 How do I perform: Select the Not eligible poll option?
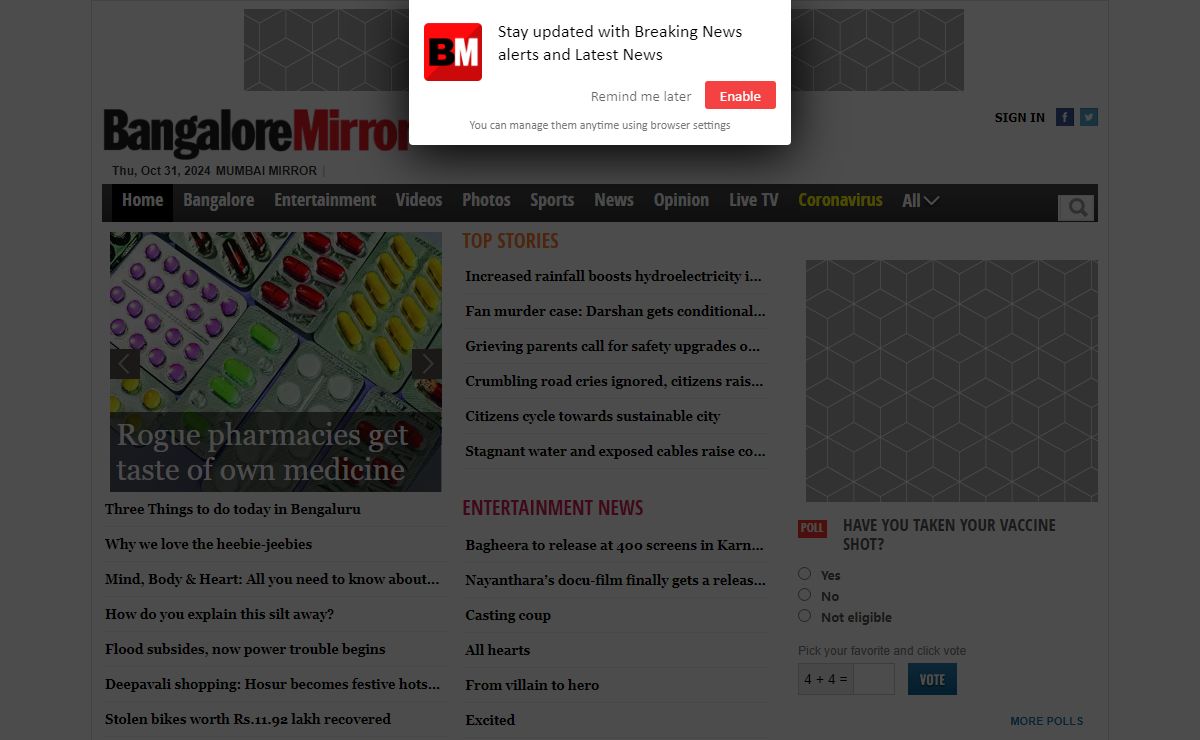804,616
